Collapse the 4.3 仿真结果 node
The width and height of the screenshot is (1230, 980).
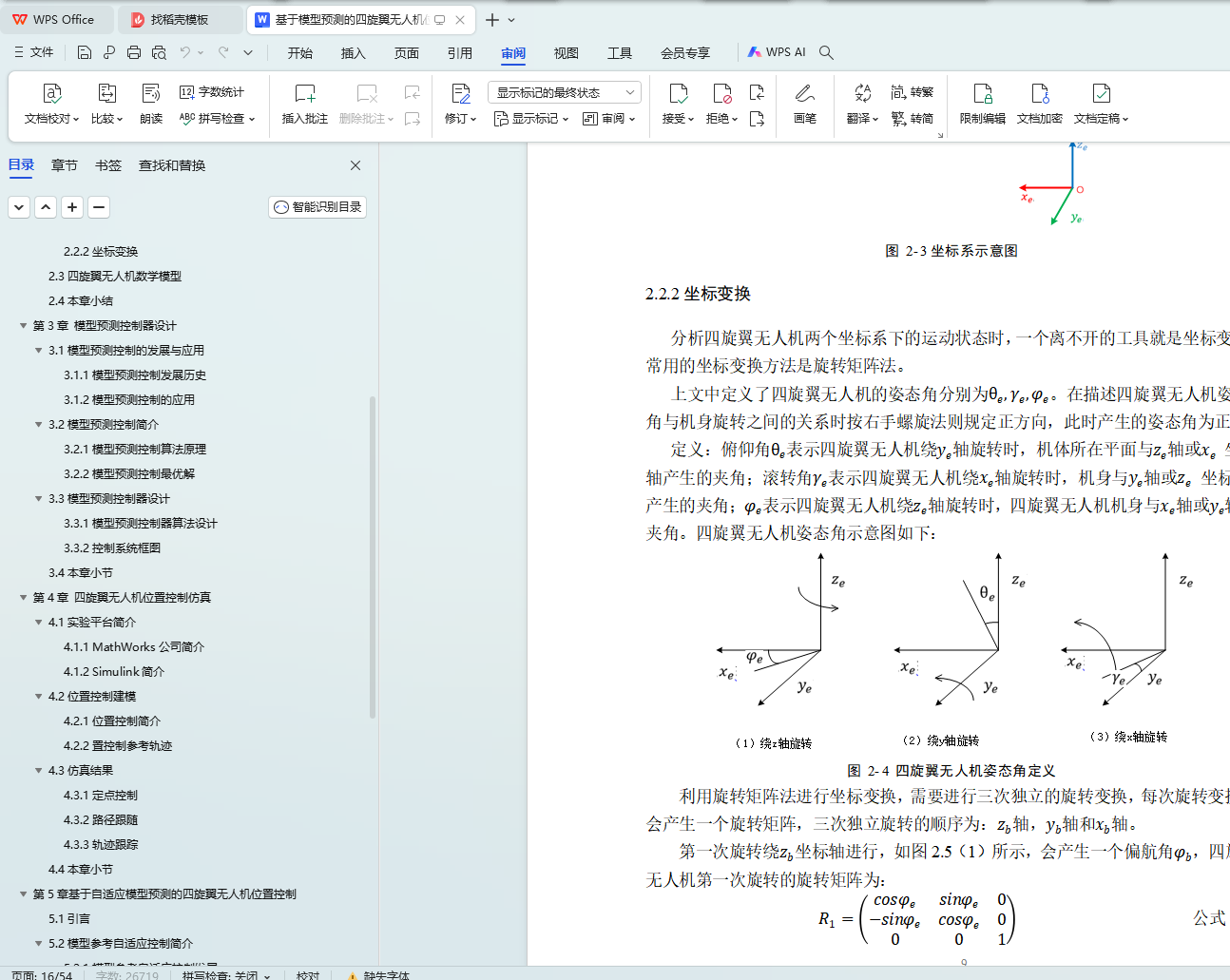coord(39,770)
